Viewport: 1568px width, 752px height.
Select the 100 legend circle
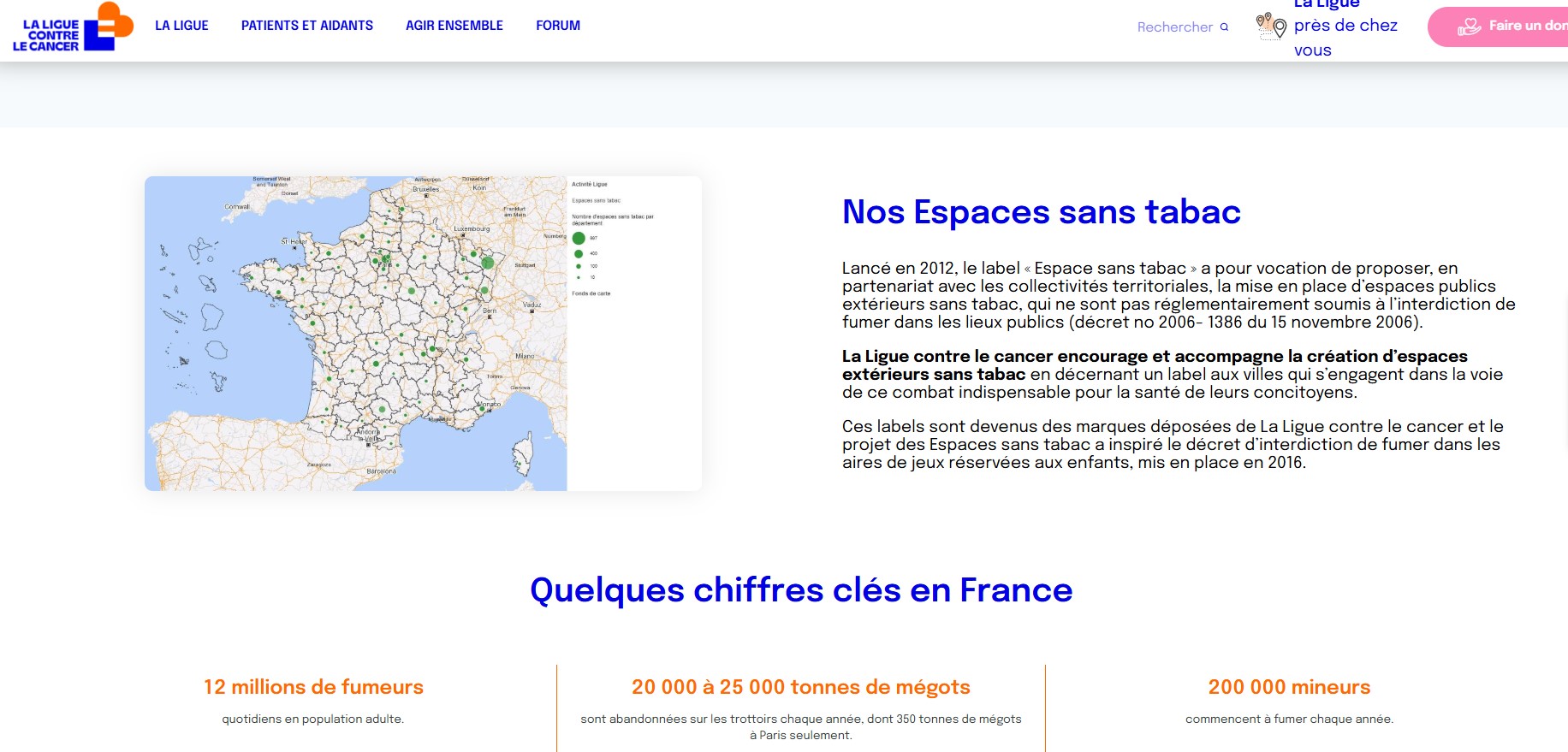[579, 266]
